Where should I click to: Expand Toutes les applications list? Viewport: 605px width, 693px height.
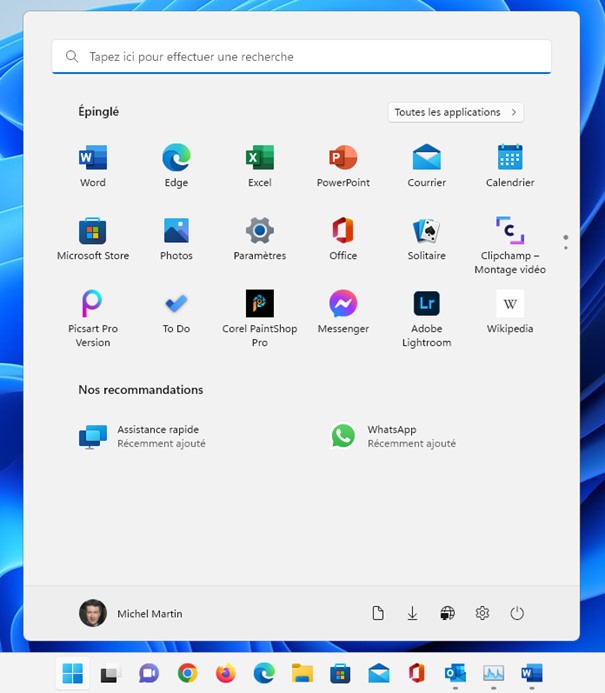[x=455, y=112]
